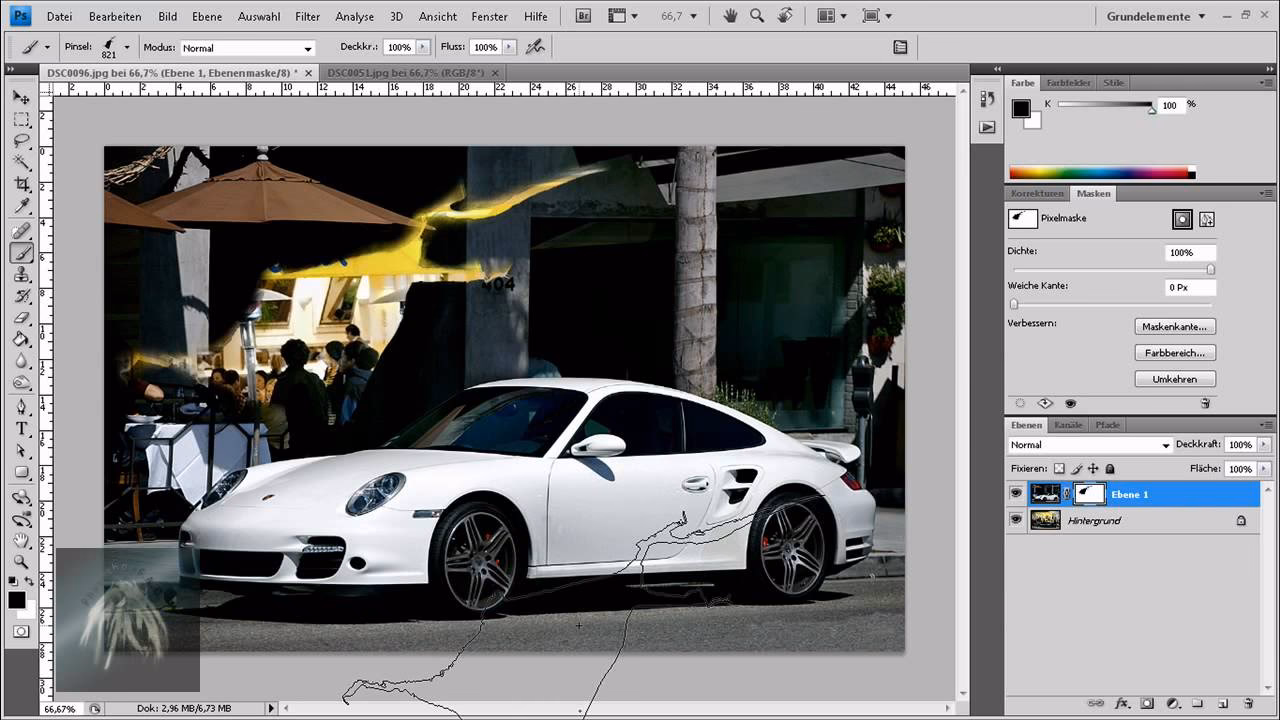Switch to the Kanäle tab
The height and width of the screenshot is (720, 1280).
1068,424
